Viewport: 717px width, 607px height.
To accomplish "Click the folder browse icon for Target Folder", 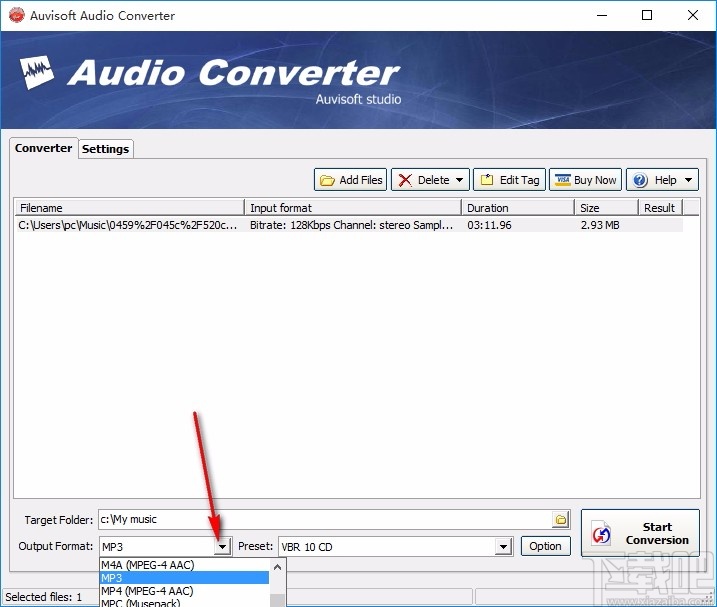I will coord(561,520).
